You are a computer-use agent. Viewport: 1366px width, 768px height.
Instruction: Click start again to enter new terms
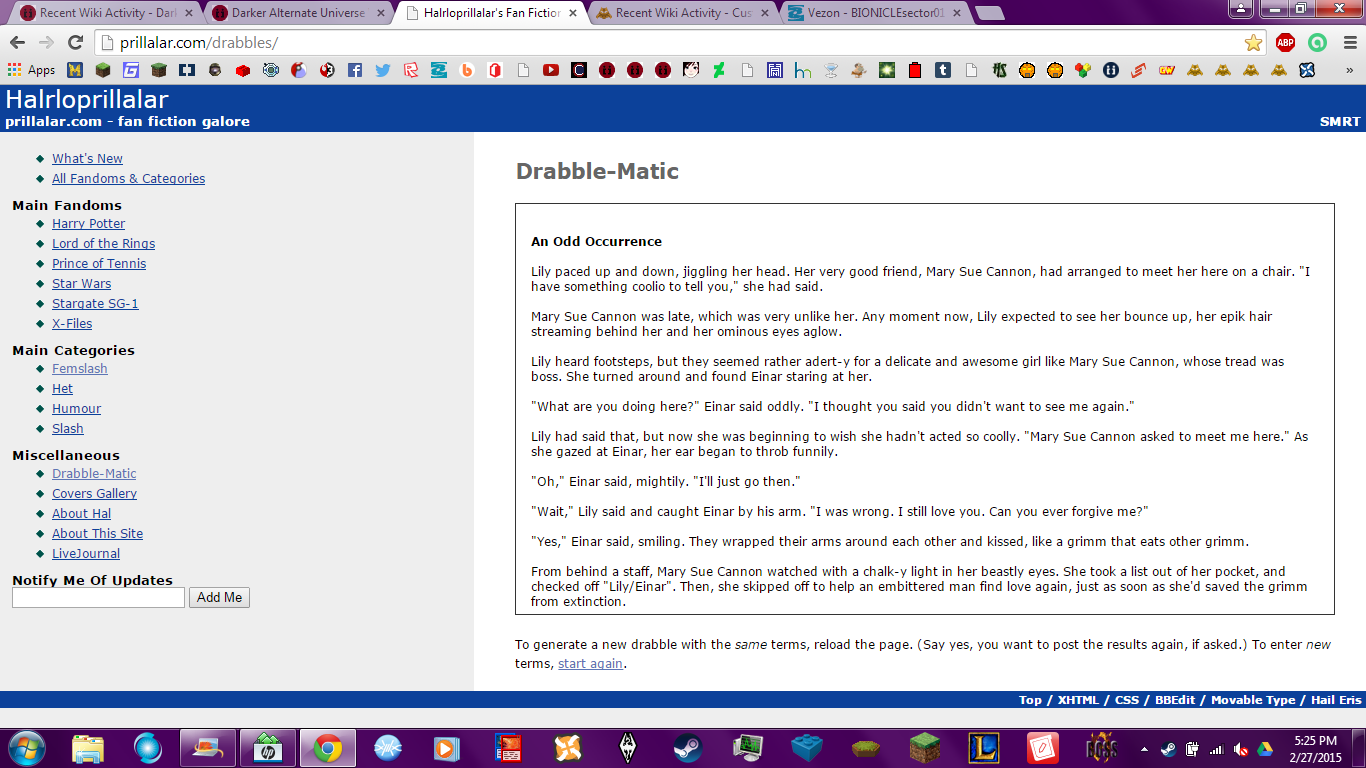pyautogui.click(x=590, y=663)
